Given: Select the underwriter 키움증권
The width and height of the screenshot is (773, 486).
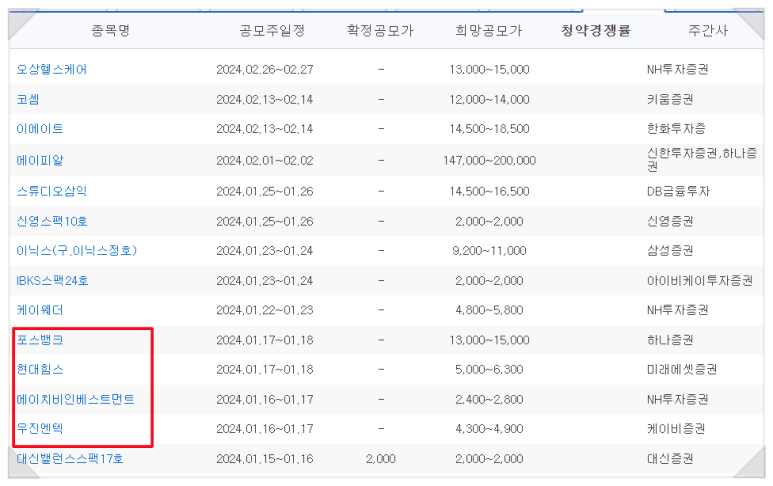Looking at the screenshot, I should [x=670, y=100].
